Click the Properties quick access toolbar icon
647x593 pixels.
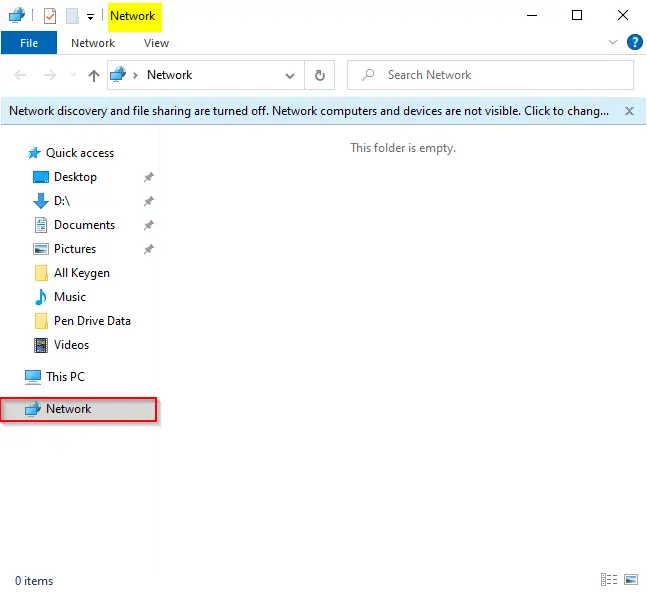(x=50, y=17)
